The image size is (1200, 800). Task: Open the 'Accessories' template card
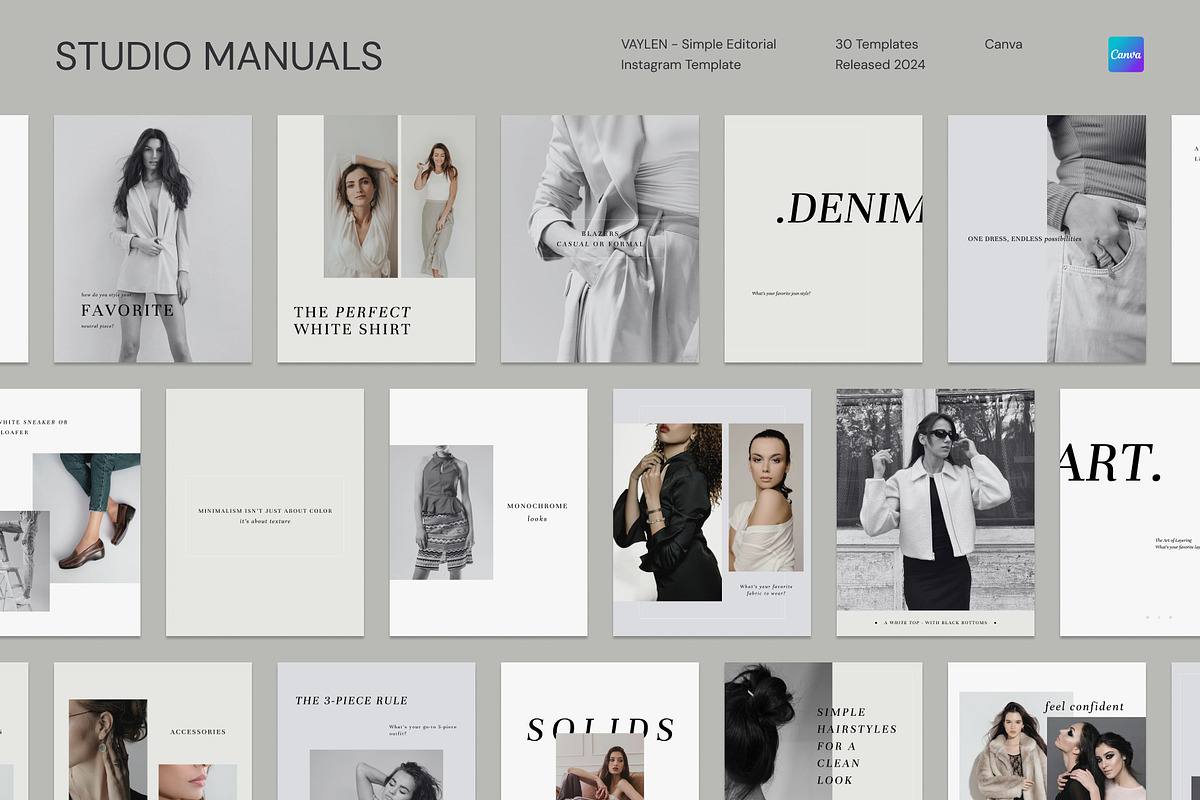153,731
